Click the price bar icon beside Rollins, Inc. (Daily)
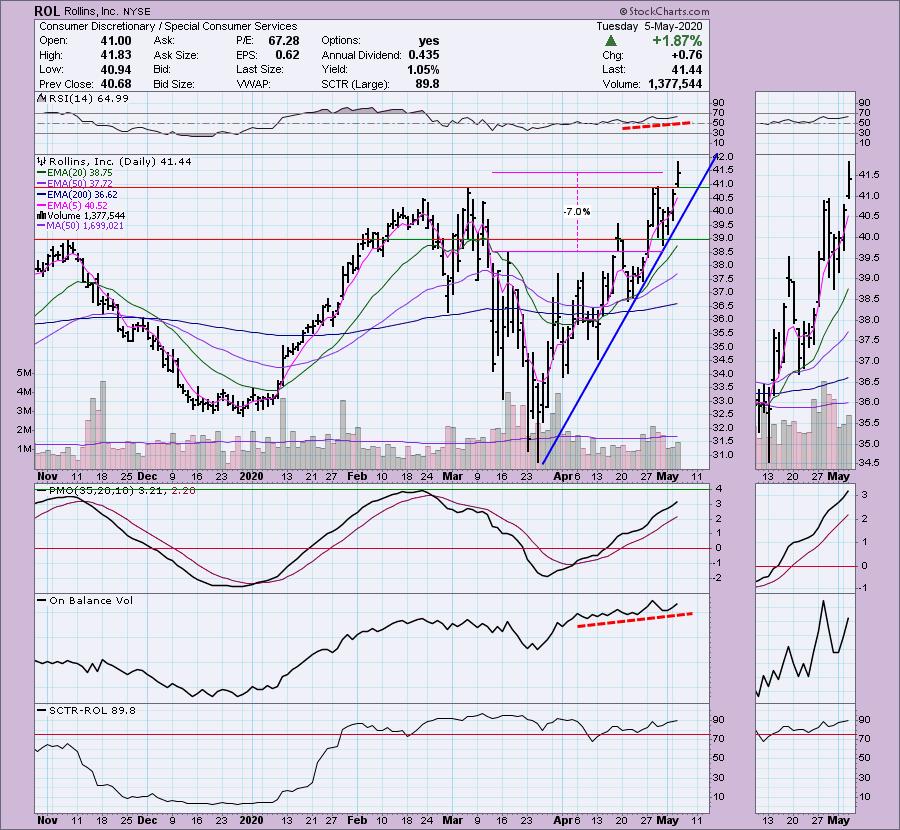Viewport: 900px width, 830px height. (42, 162)
